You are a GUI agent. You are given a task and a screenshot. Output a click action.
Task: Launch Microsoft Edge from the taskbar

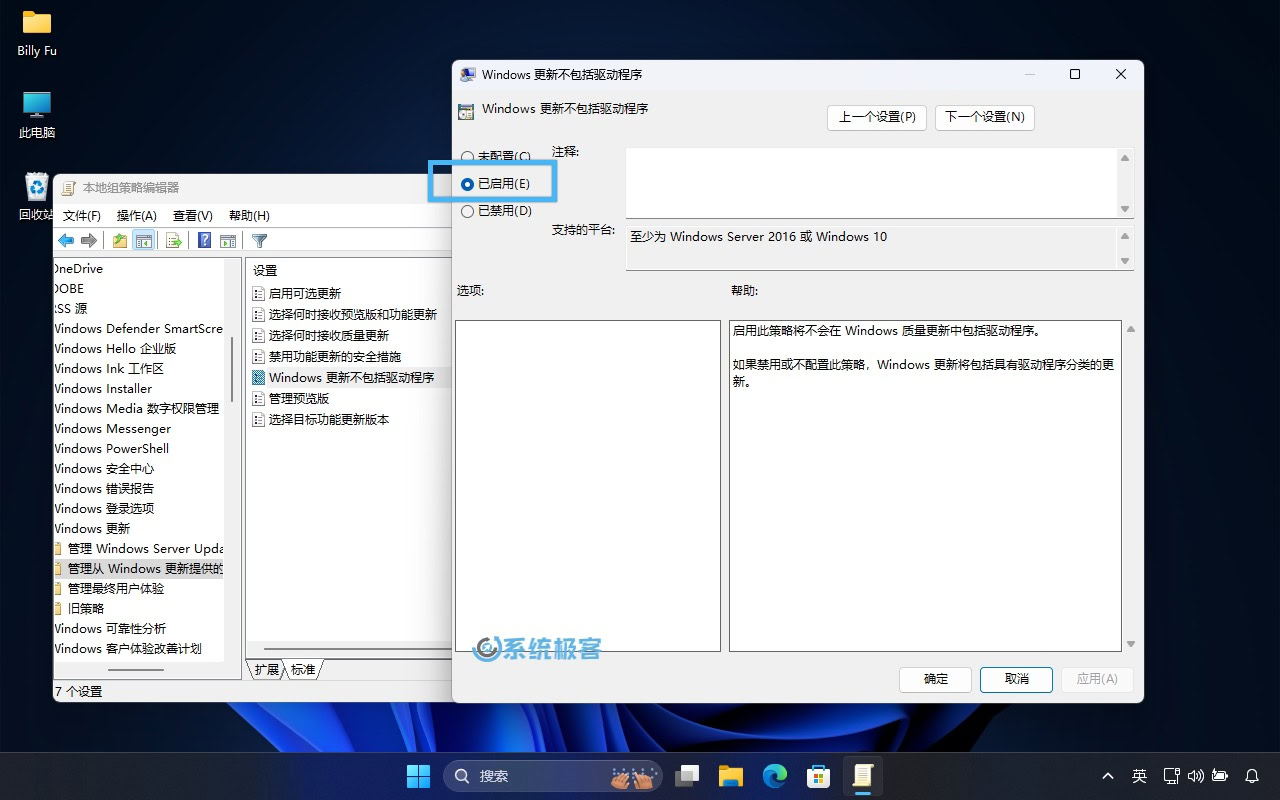tap(775, 776)
